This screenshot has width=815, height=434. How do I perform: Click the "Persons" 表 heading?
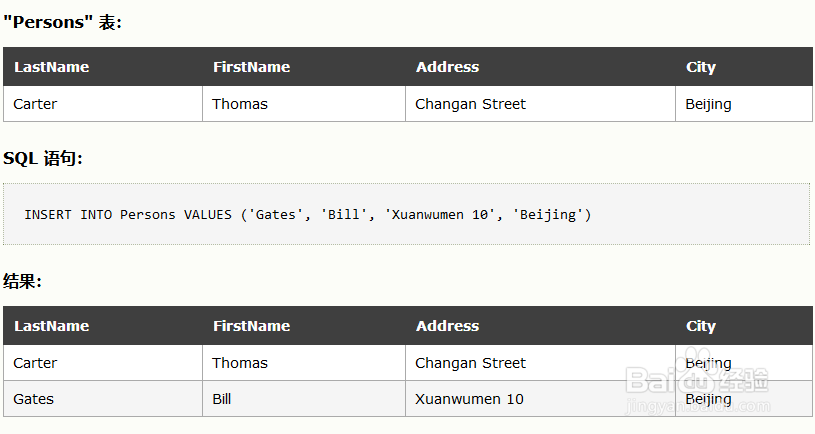62,22
